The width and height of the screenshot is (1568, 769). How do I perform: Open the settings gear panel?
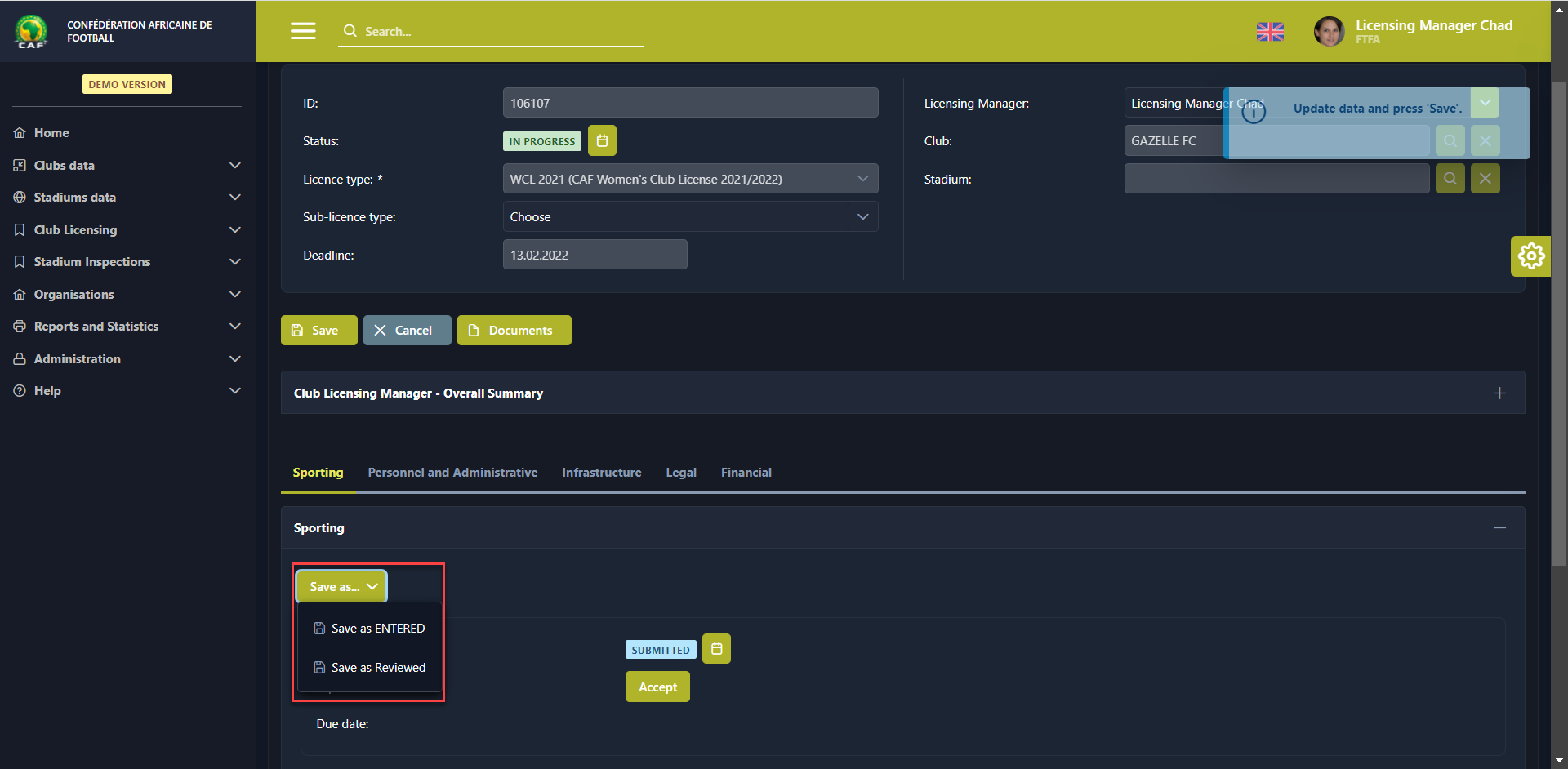(x=1530, y=256)
